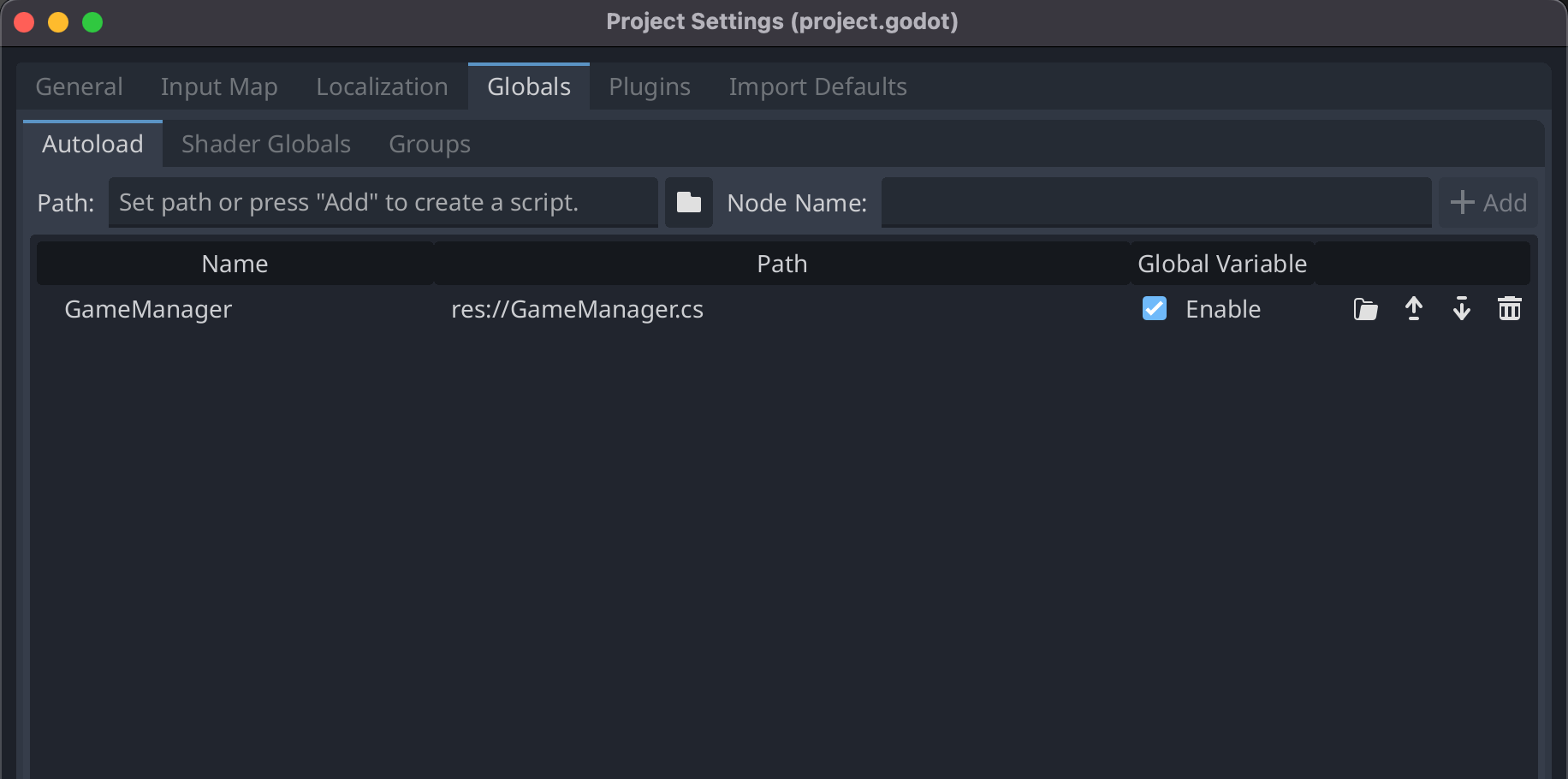This screenshot has height=779, width=1568.
Task: Switch to the Input Map tab
Action: pyautogui.click(x=218, y=86)
